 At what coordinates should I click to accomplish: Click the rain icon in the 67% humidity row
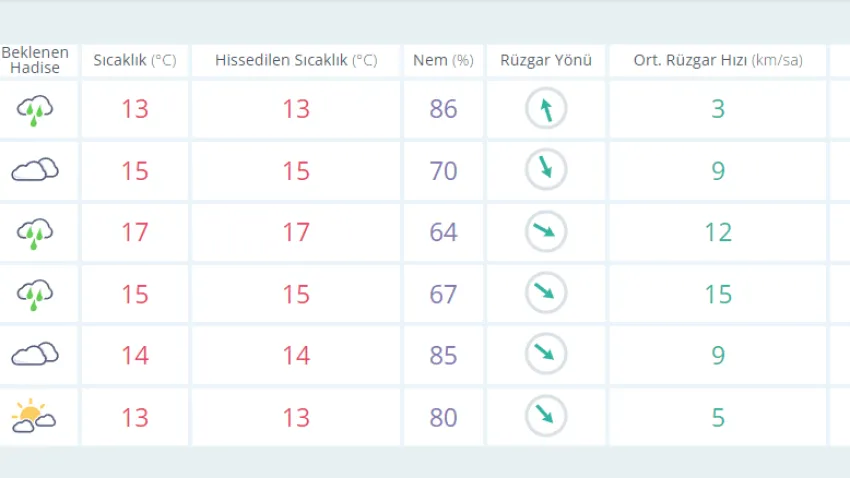click(x=35, y=294)
